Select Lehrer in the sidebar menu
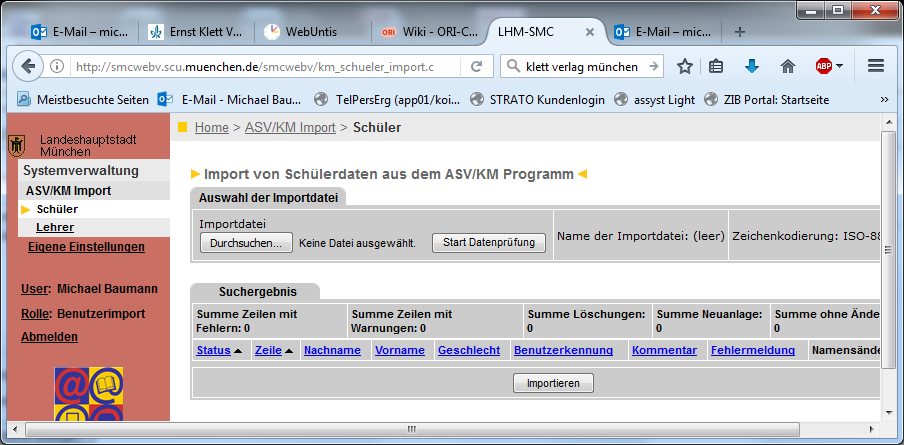This screenshot has width=904, height=445. click(55, 227)
